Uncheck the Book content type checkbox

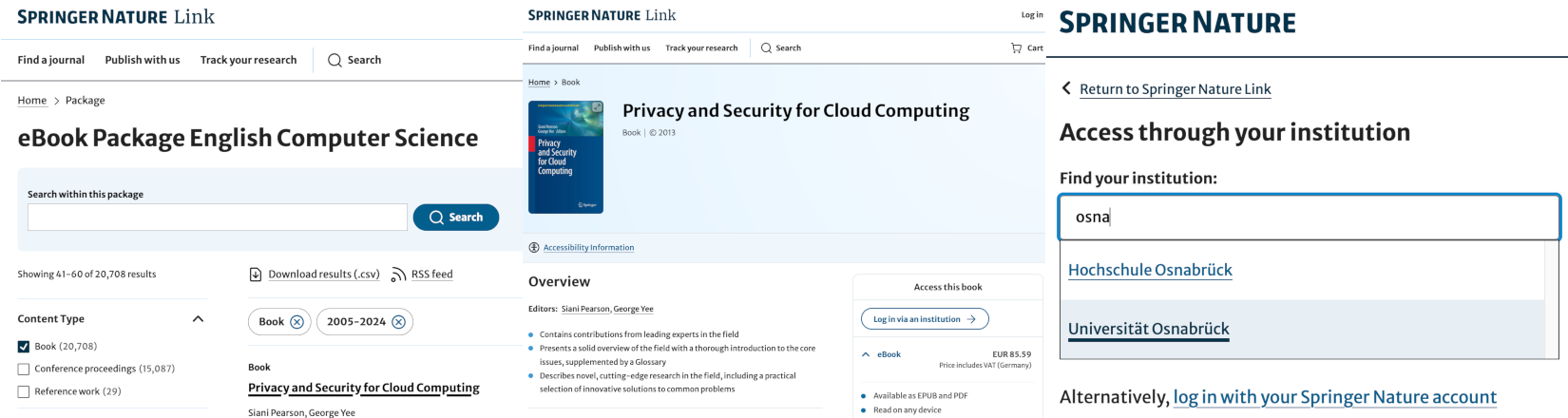24,347
